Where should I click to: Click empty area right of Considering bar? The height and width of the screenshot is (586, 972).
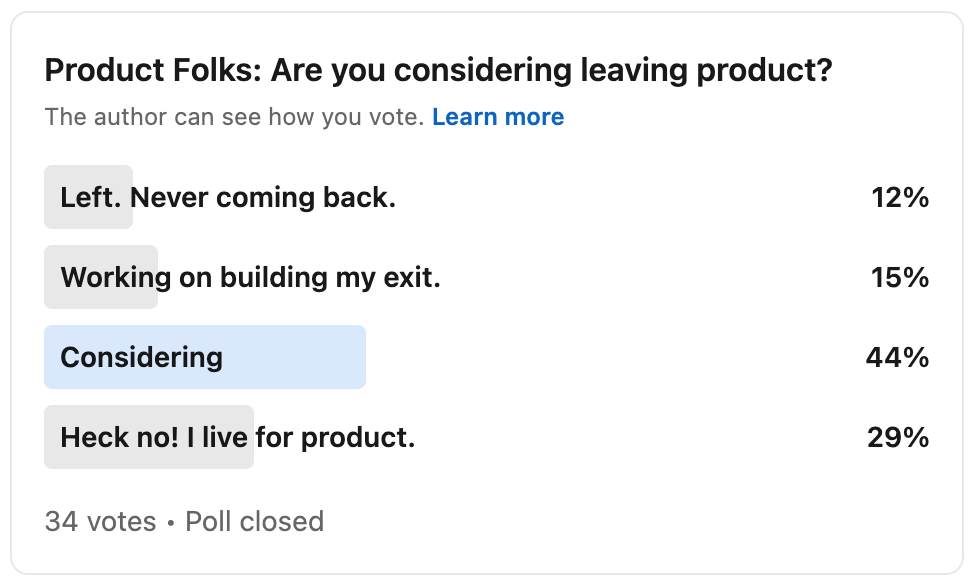click(614, 357)
